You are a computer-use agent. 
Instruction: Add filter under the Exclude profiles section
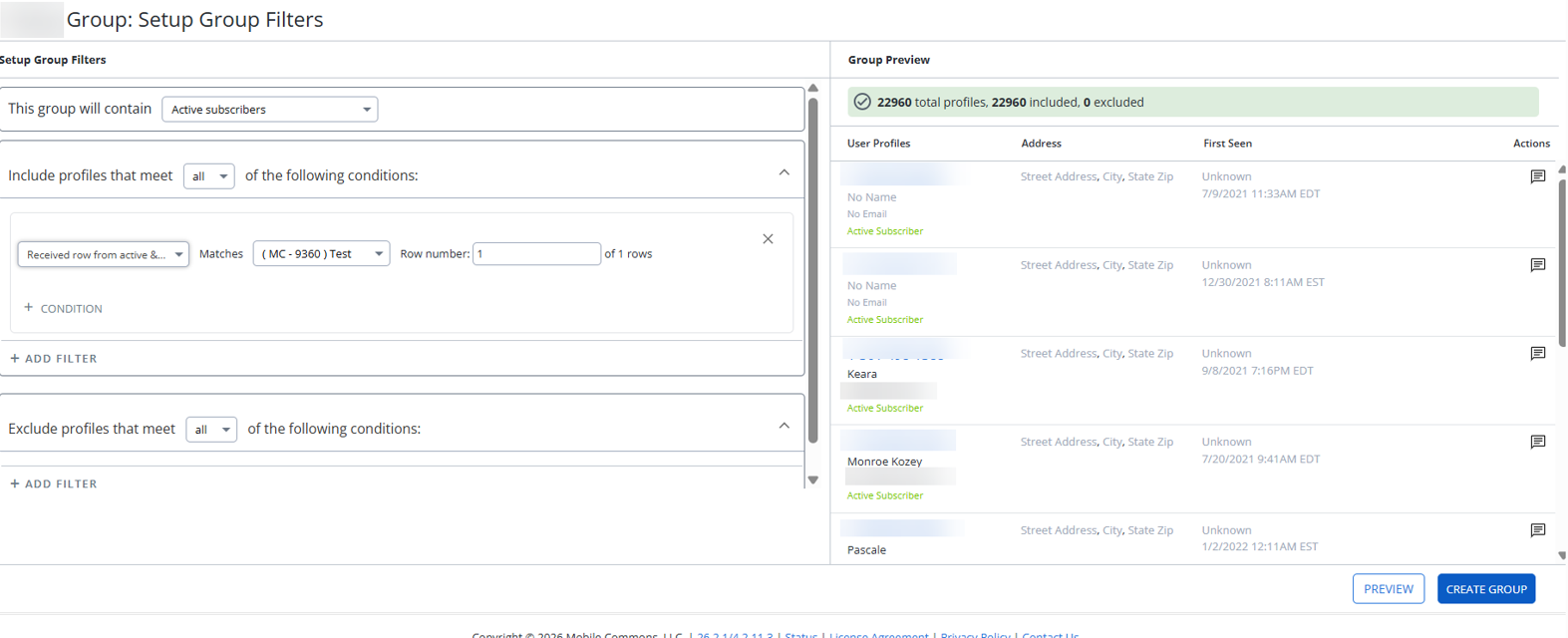[x=54, y=483]
